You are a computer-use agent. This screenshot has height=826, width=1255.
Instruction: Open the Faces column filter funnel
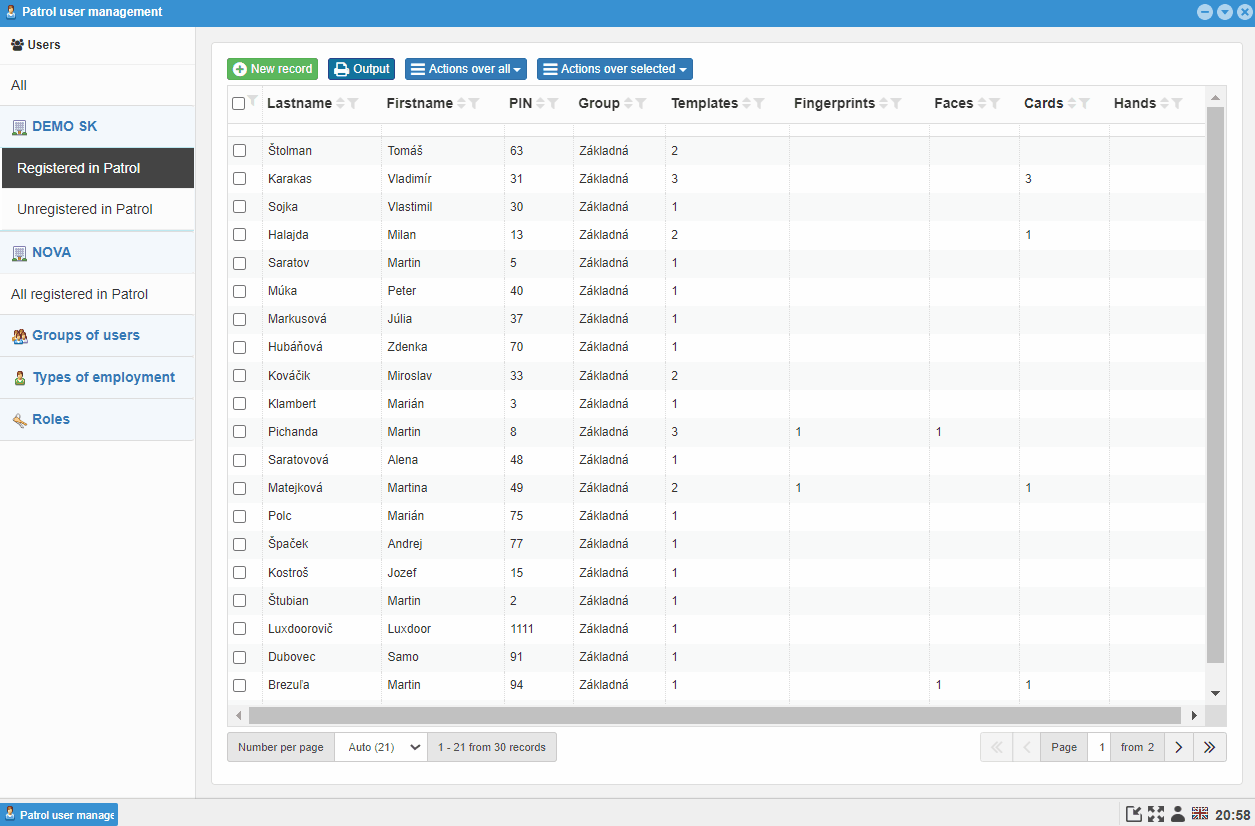994,103
